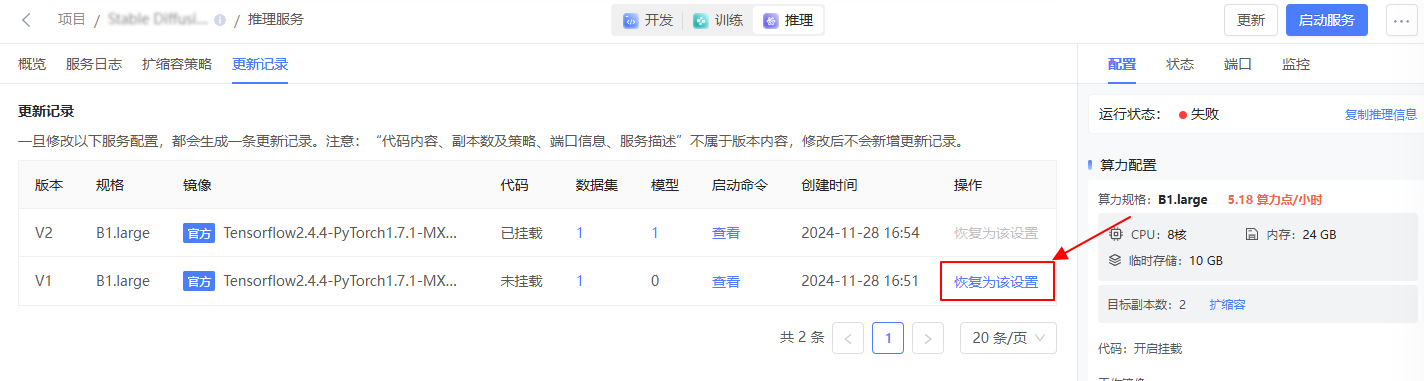Switch to 训练 mode tab

718,20
